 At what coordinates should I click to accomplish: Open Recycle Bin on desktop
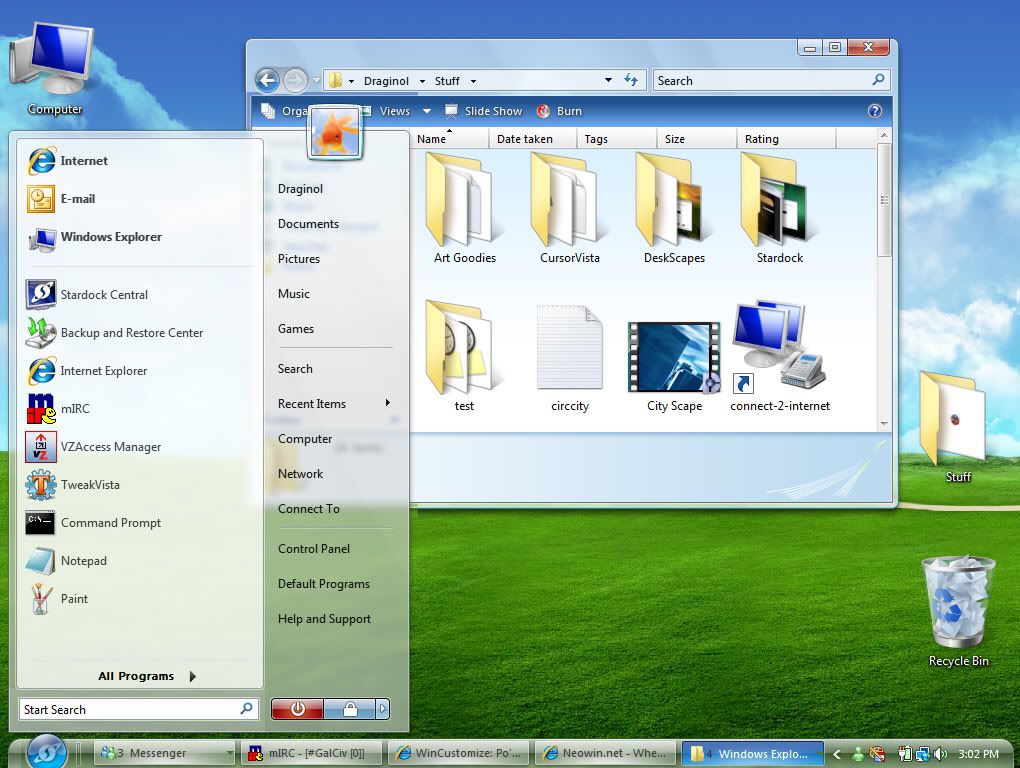[x=958, y=611]
